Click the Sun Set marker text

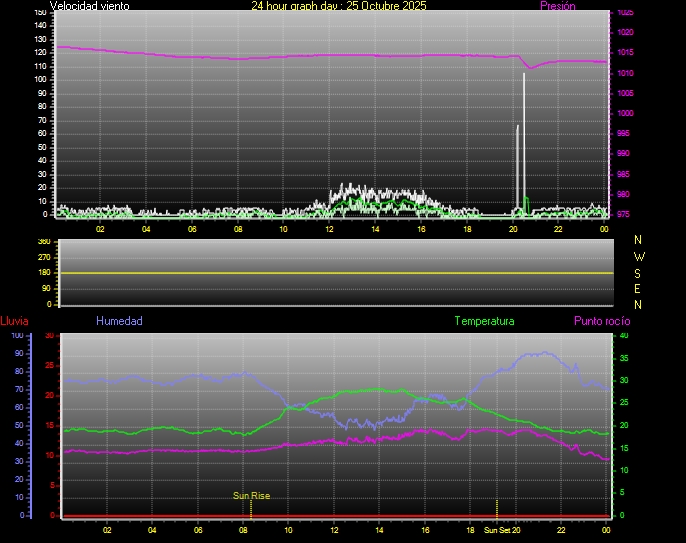click(x=497, y=530)
